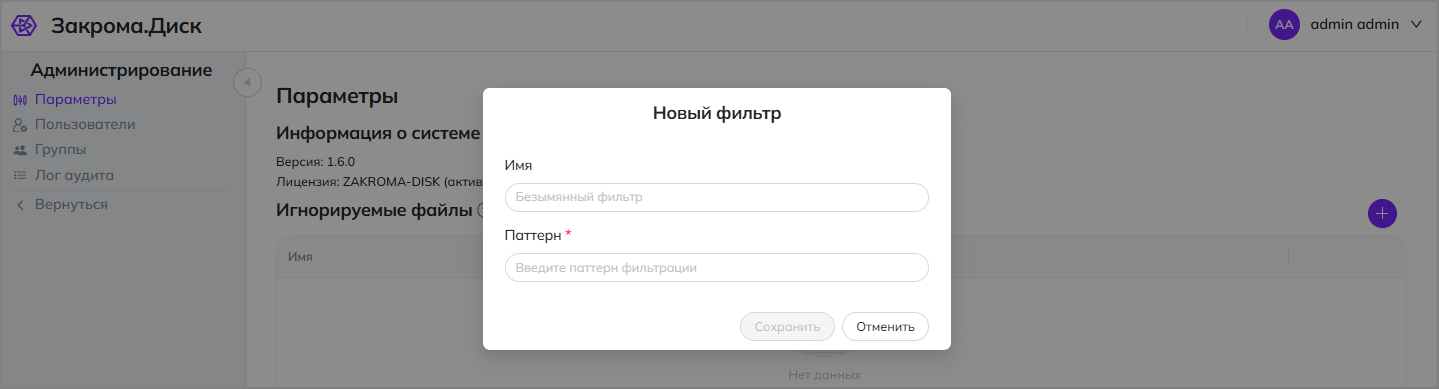1439x389 pixels.
Task: Click the Закрома.Диск logo icon
Action: 24,26
